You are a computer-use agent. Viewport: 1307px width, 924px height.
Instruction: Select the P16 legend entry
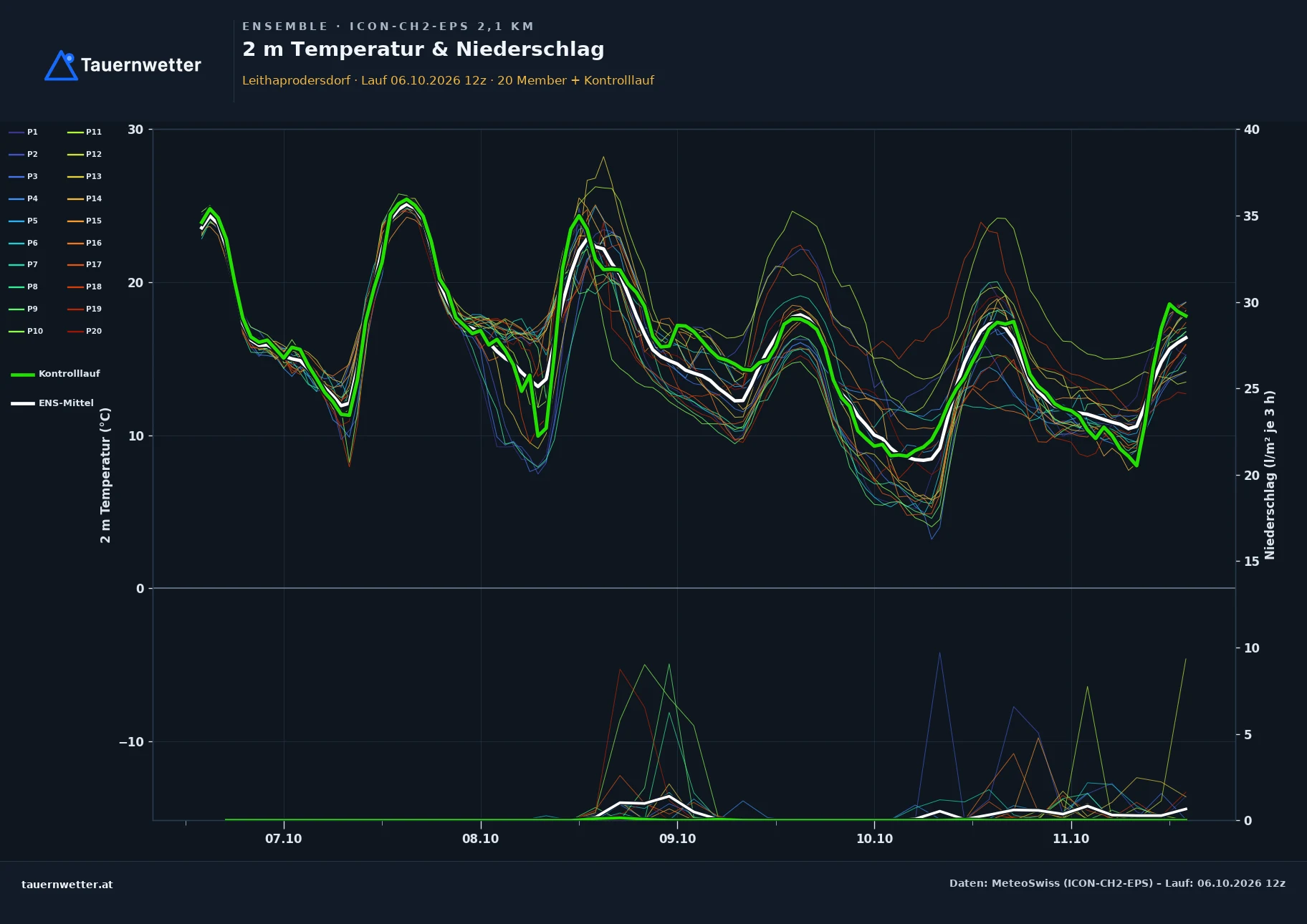pos(85,243)
